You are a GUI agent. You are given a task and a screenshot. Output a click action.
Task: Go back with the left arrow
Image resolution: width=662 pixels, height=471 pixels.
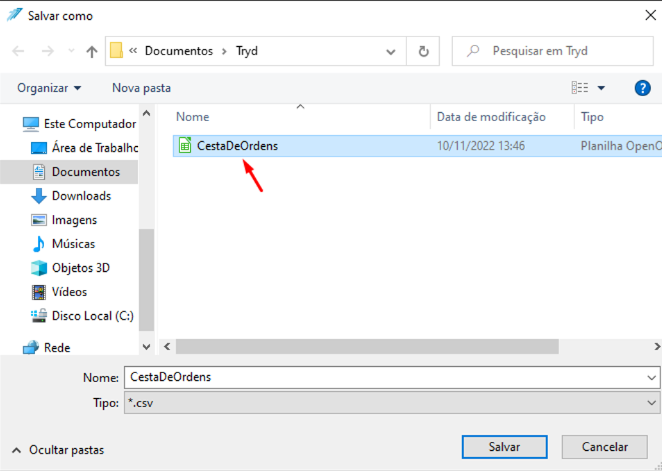18,51
